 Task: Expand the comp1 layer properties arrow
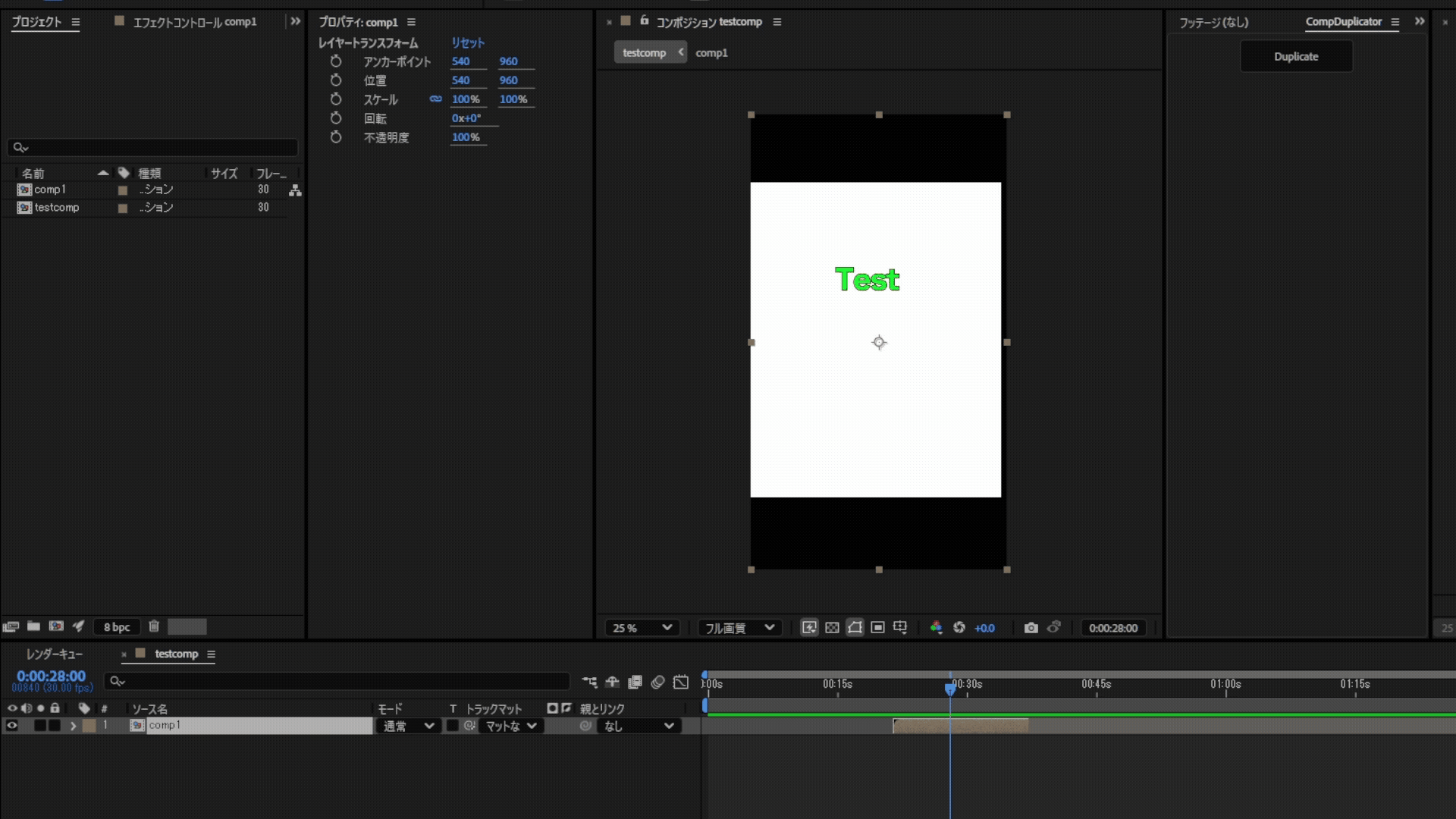(73, 726)
